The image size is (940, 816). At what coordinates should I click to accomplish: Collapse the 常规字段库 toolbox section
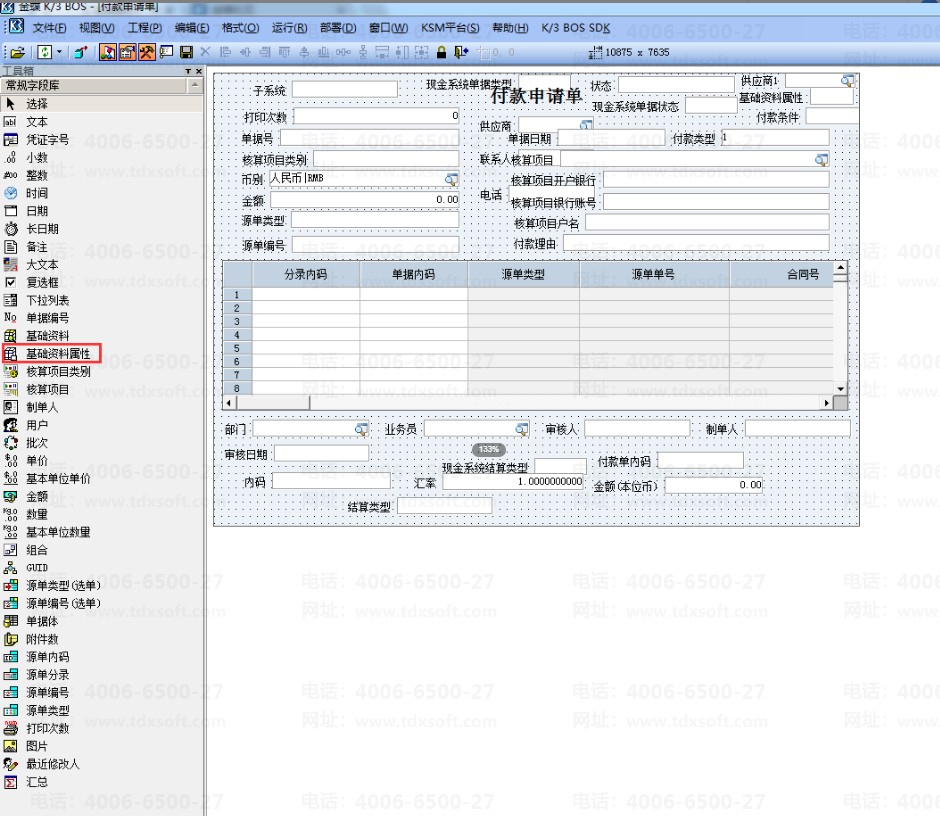click(195, 86)
